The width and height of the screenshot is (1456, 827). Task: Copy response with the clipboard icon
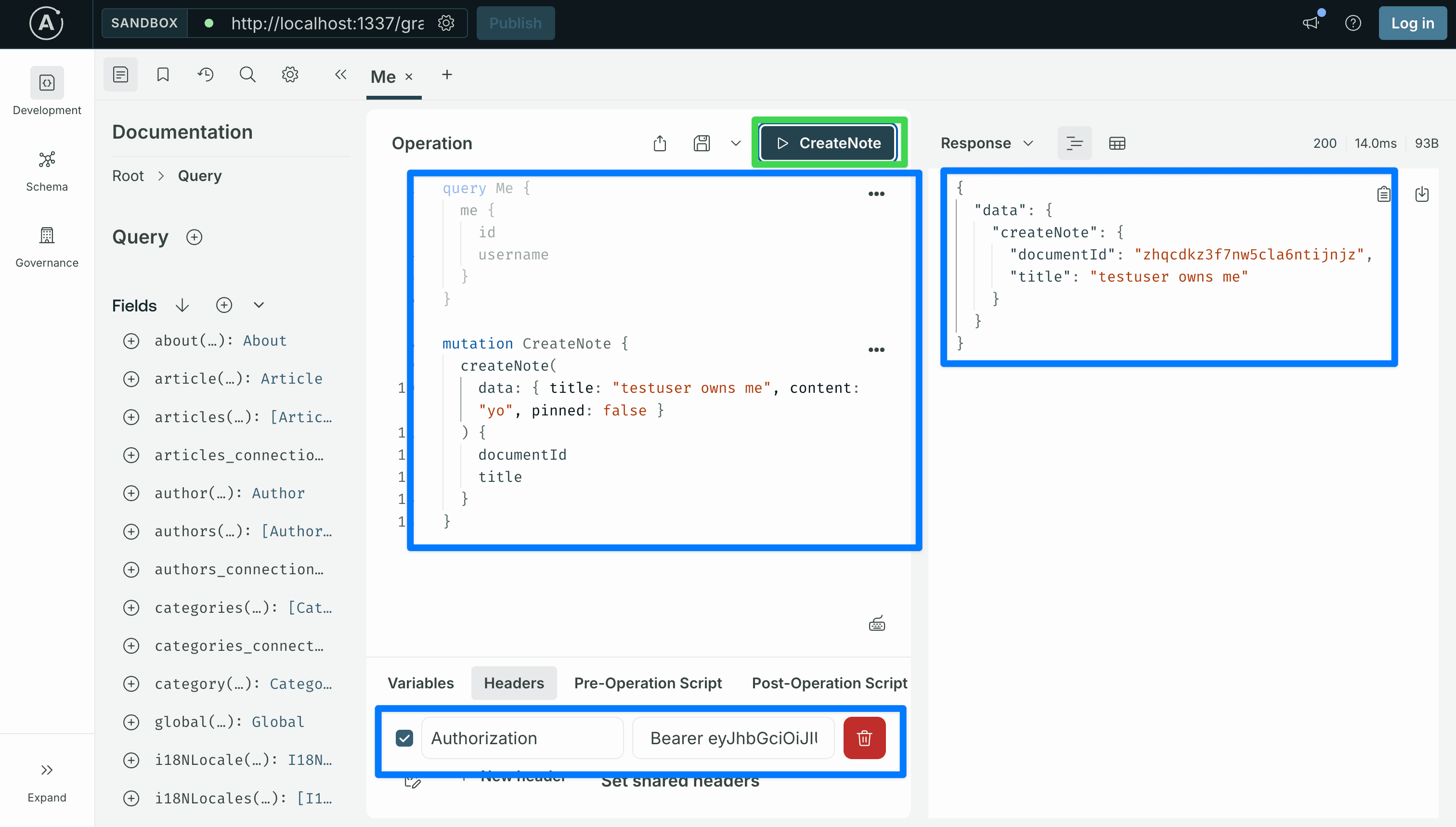click(x=1383, y=194)
